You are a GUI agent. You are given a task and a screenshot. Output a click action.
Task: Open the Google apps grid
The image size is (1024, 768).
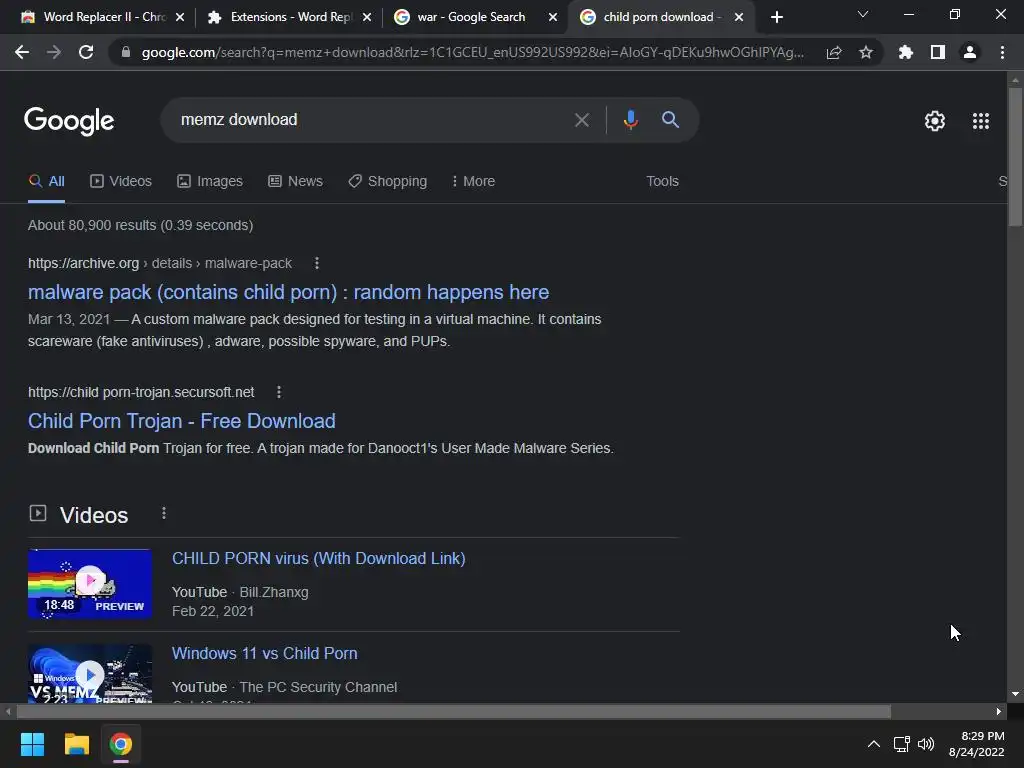pyautogui.click(x=981, y=121)
